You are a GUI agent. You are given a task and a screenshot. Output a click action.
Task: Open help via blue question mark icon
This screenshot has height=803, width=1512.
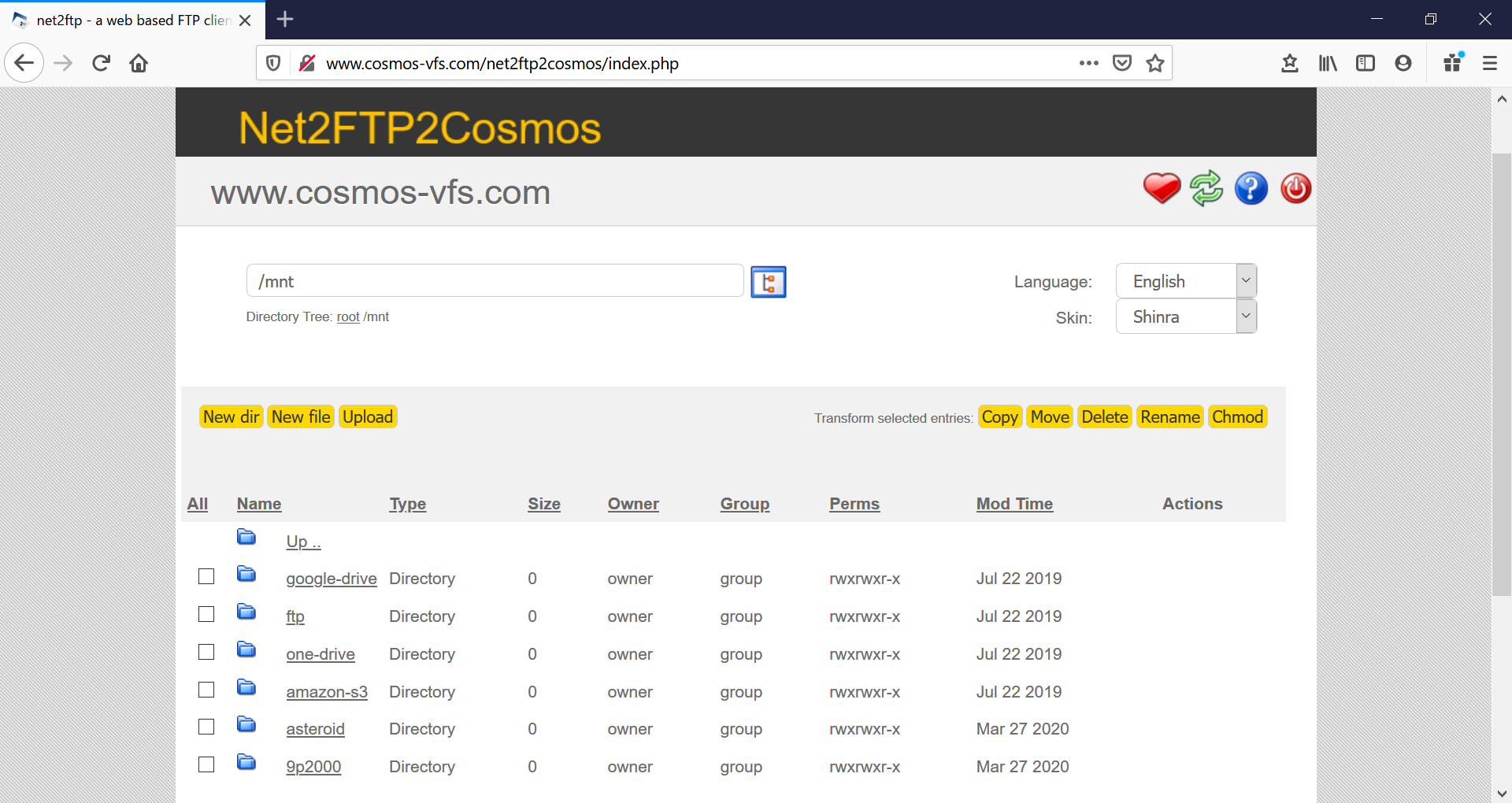1251,189
